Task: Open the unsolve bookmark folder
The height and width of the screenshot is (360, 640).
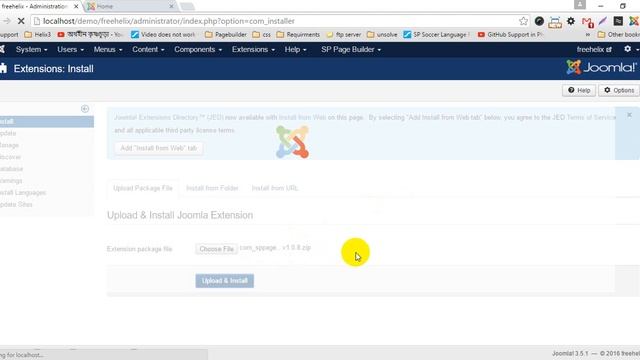Action: 382,35
